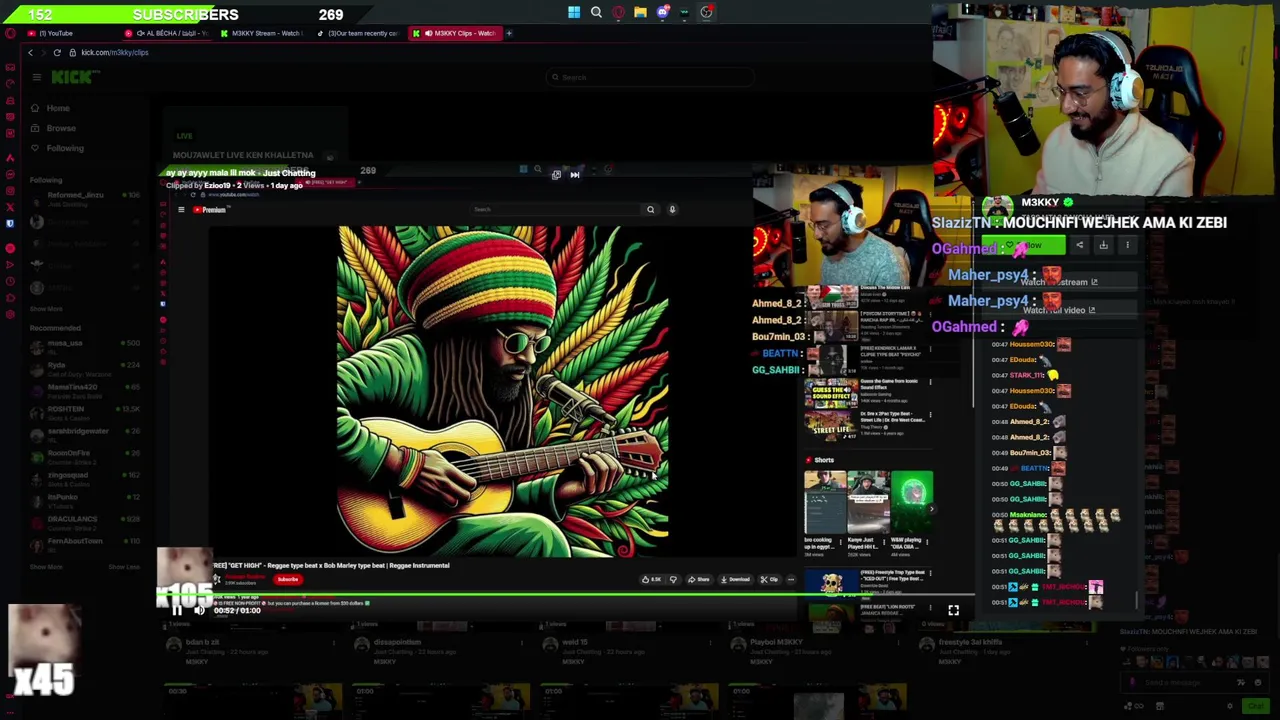Open the Street Life suggested video thumbnail
The width and height of the screenshot is (1280, 720).
pyautogui.click(x=831, y=424)
